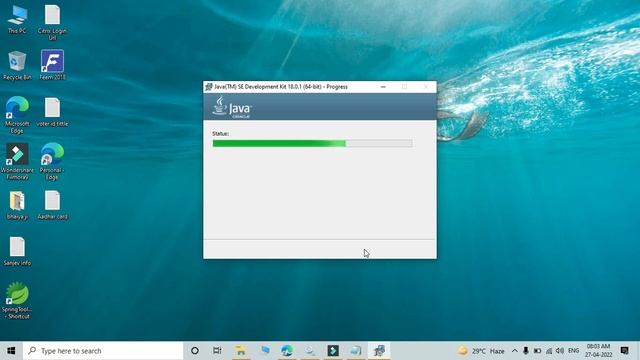
Task: Select the Sanjev info file icon
Action: point(17,251)
